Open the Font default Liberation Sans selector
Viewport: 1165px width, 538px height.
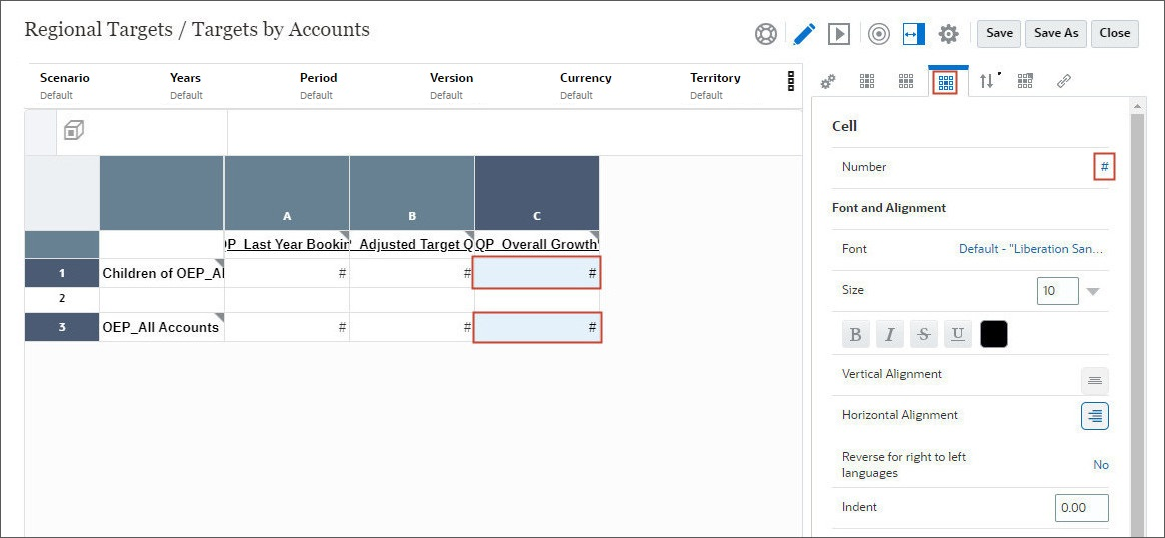pyautogui.click(x=1033, y=249)
